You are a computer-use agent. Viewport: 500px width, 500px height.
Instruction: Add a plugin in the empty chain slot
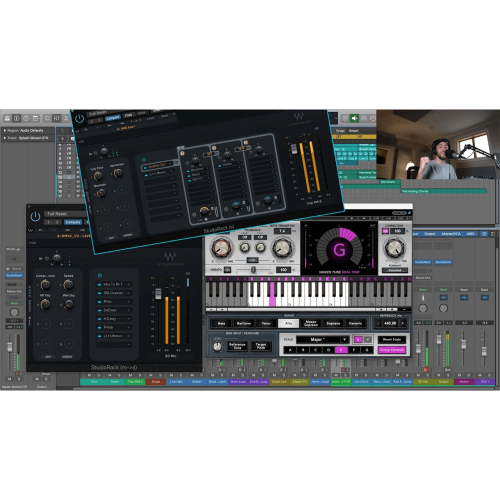tap(114, 345)
